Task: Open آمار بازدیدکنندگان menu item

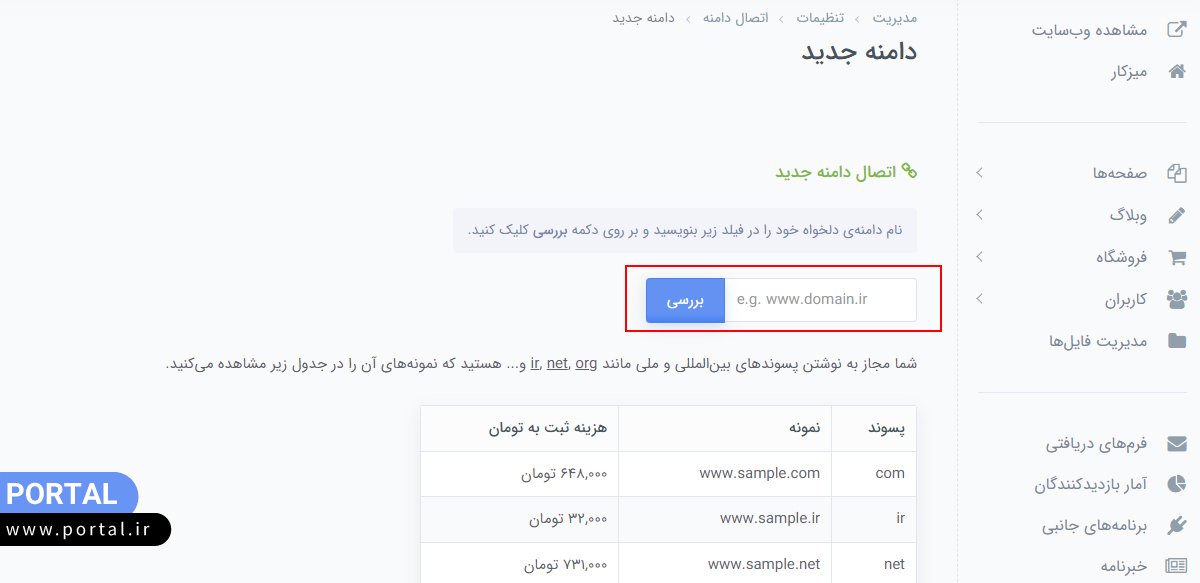Action: click(1091, 484)
